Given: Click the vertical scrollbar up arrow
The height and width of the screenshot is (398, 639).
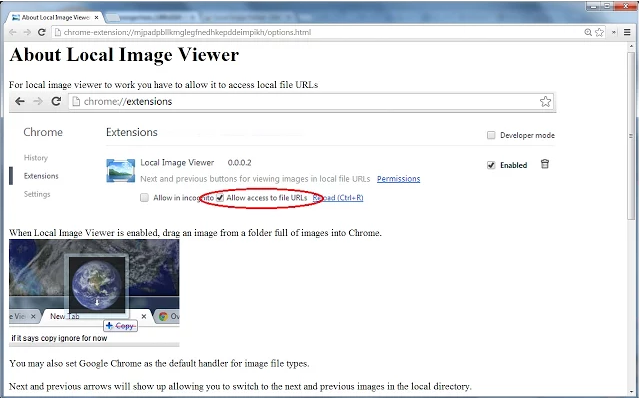Looking at the screenshot, I should tap(631, 47).
